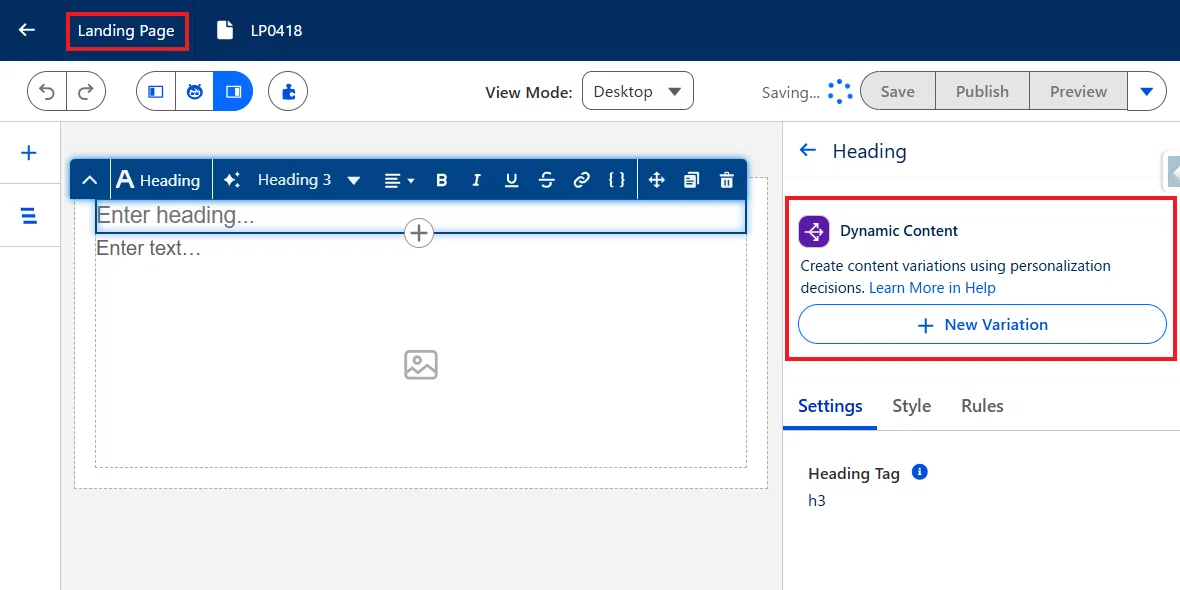Switch to the Settings tab

(830, 406)
